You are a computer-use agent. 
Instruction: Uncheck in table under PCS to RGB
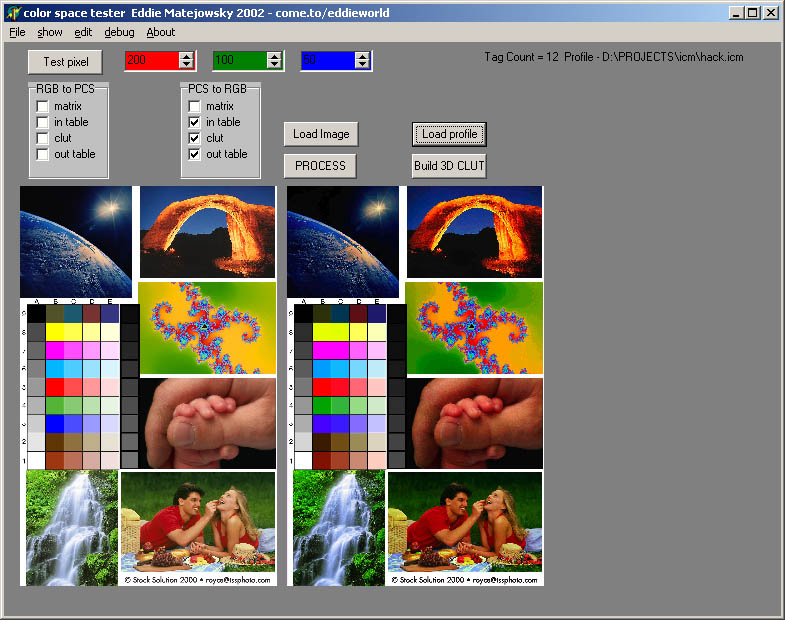click(x=195, y=122)
